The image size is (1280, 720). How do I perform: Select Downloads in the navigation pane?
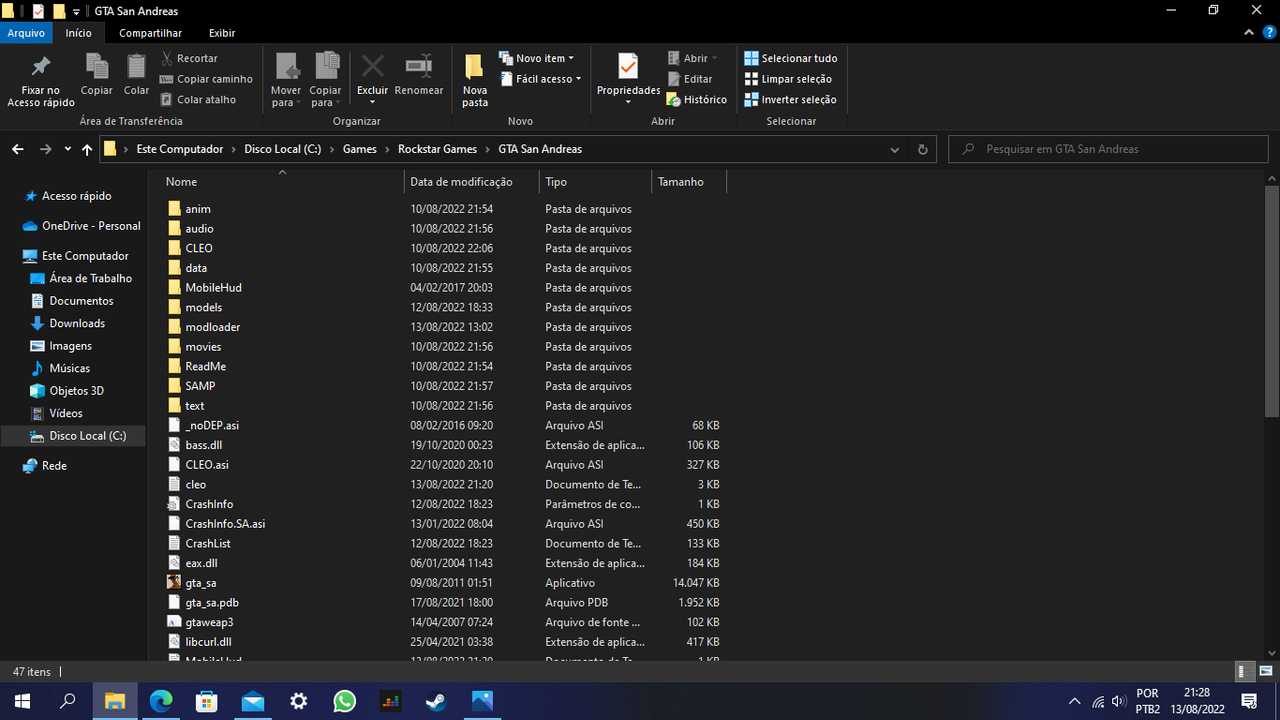tap(77, 323)
